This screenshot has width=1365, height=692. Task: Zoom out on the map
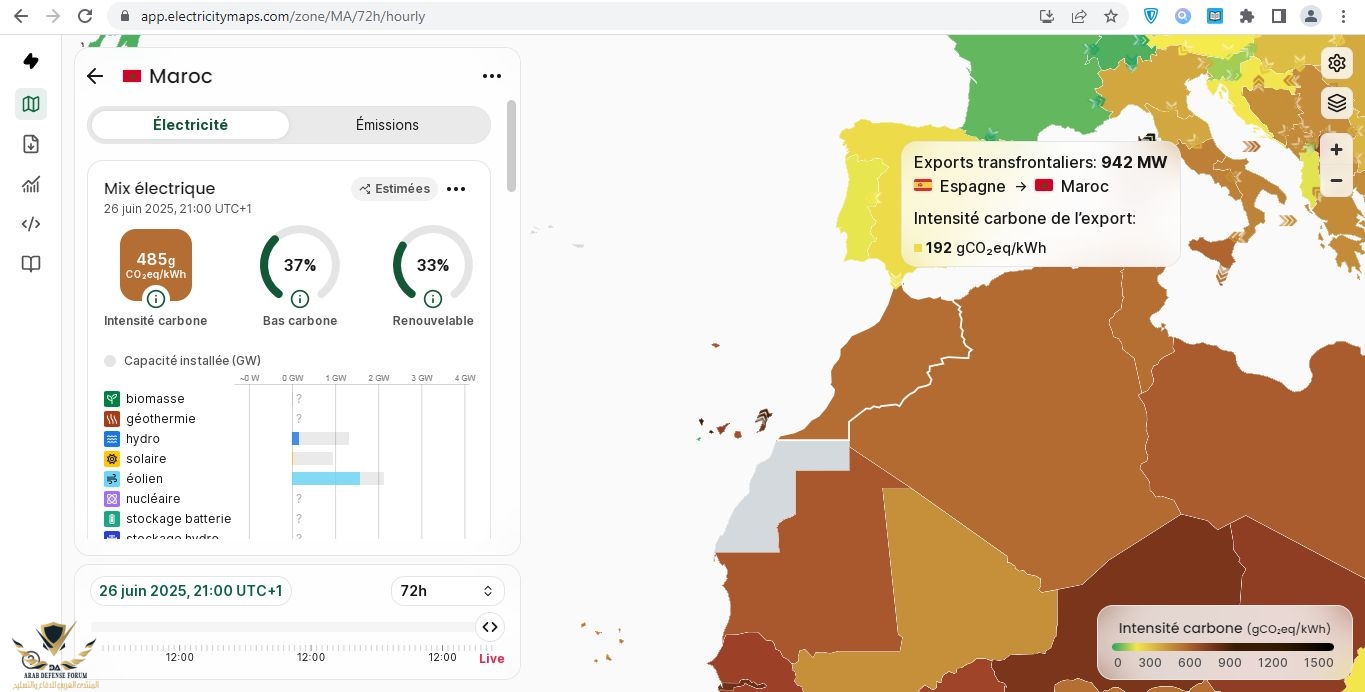tap(1337, 181)
